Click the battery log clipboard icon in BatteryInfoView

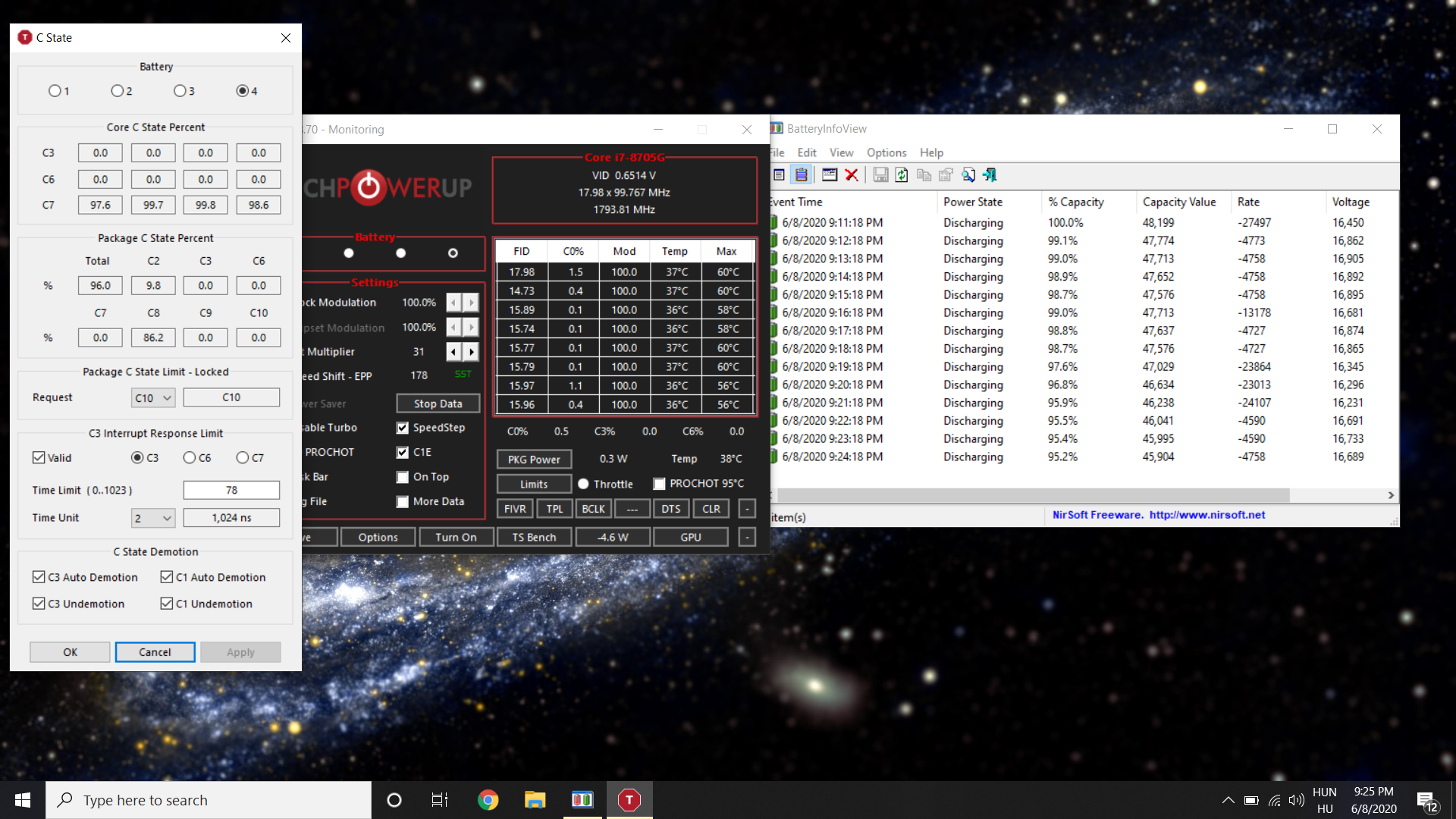(x=801, y=175)
